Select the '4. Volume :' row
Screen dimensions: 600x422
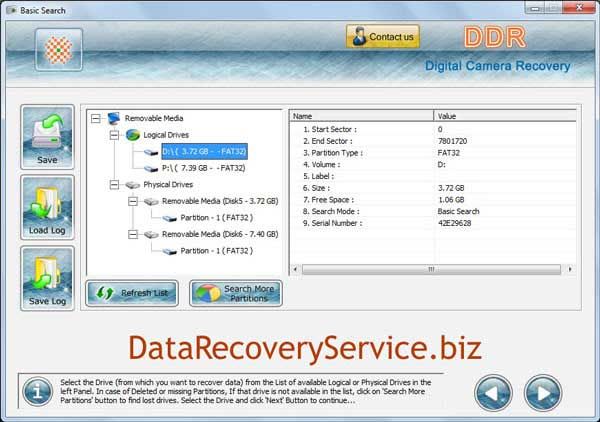pyautogui.click(x=433, y=165)
